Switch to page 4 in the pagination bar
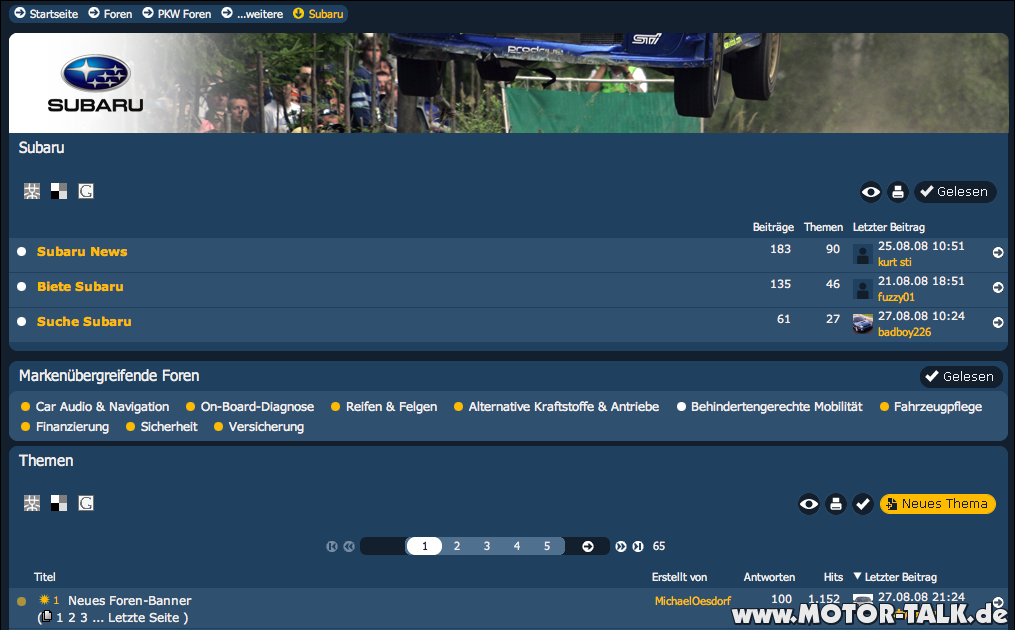 [517, 546]
